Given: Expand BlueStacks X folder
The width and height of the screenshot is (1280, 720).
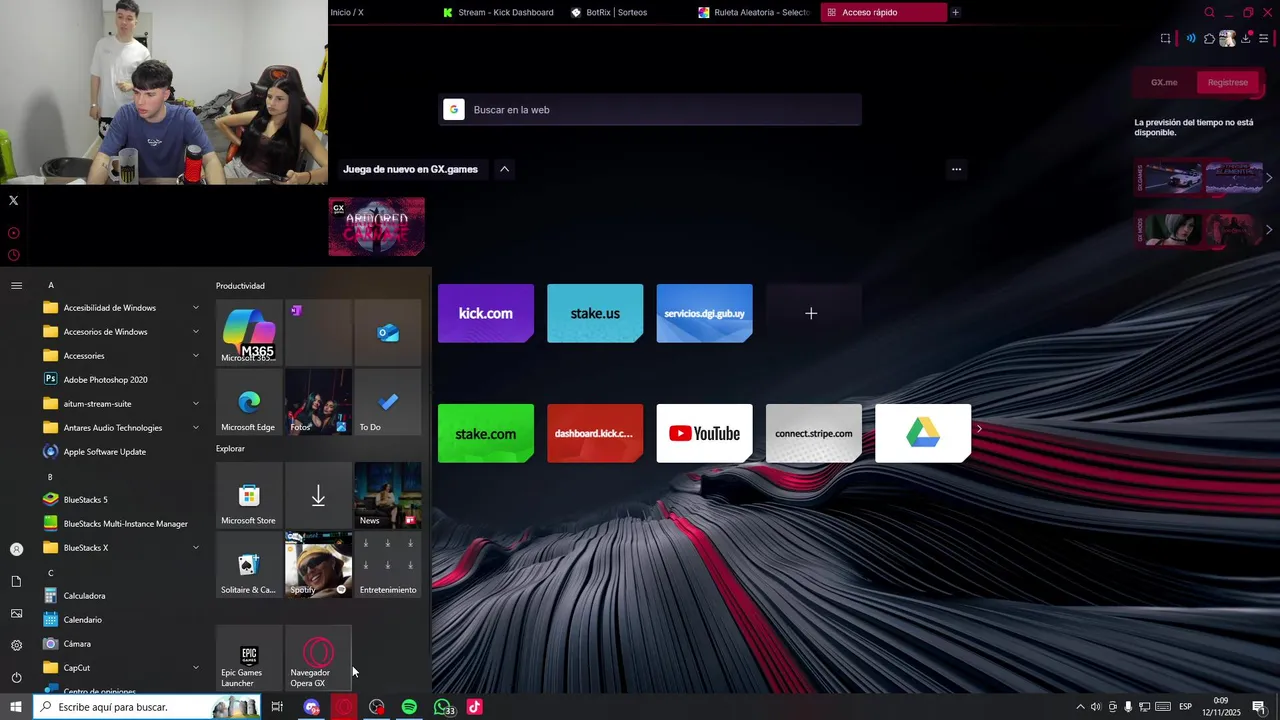Looking at the screenshot, I should [122, 548].
